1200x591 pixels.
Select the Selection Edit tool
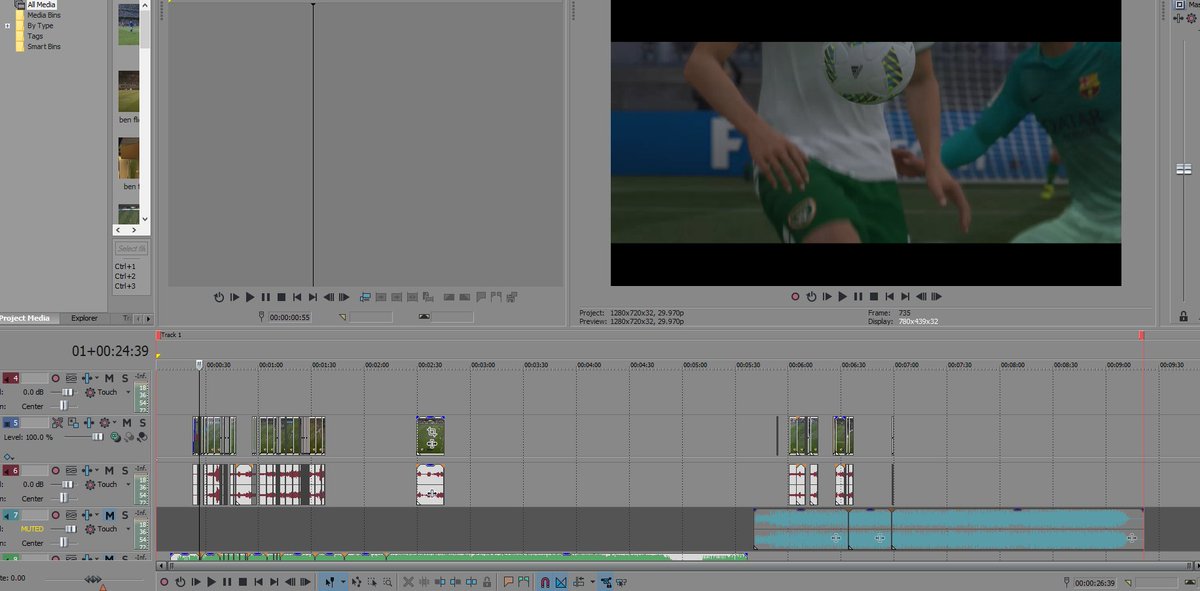[x=374, y=581]
